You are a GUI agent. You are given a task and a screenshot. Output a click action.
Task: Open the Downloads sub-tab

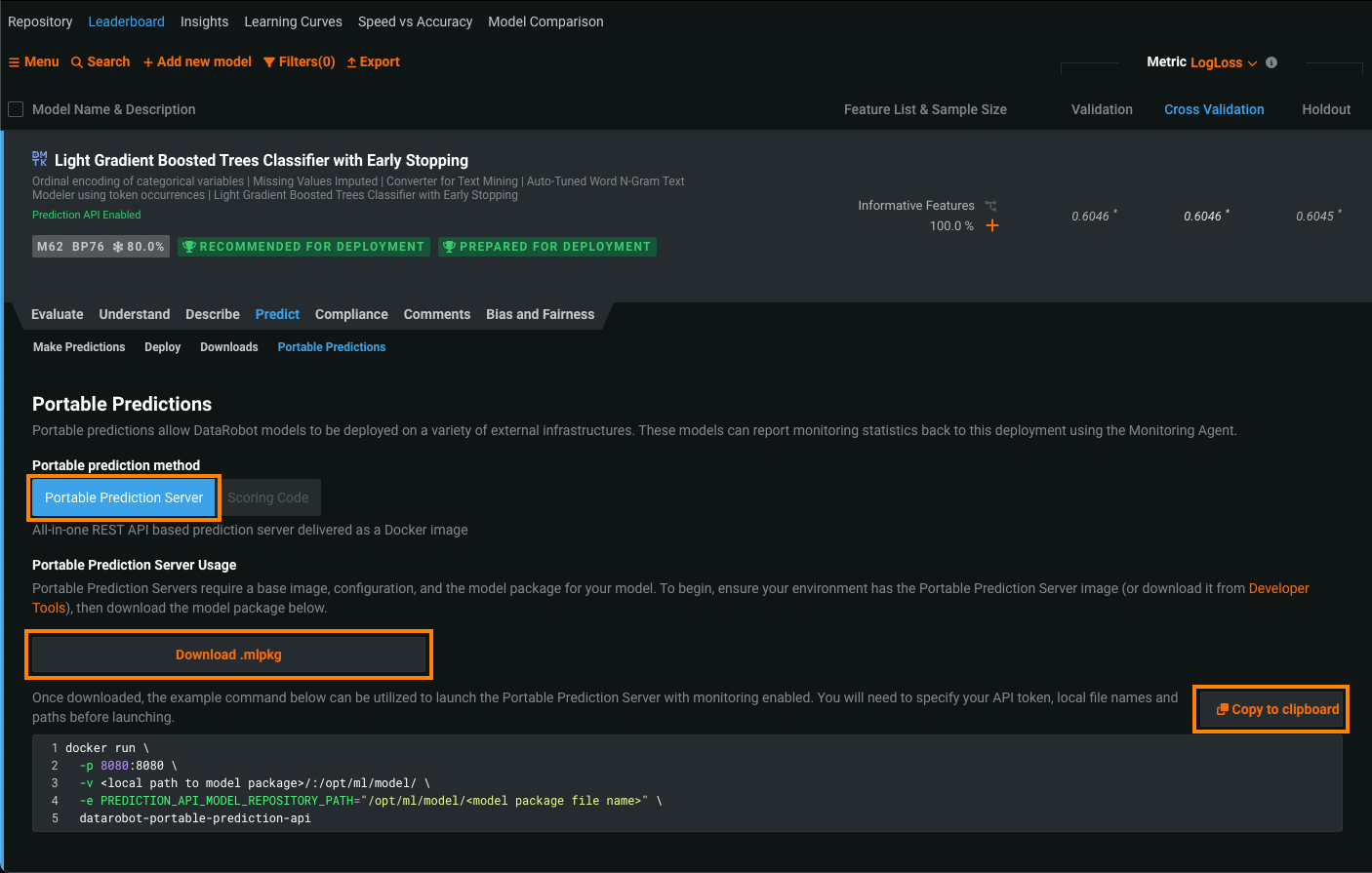pos(229,347)
